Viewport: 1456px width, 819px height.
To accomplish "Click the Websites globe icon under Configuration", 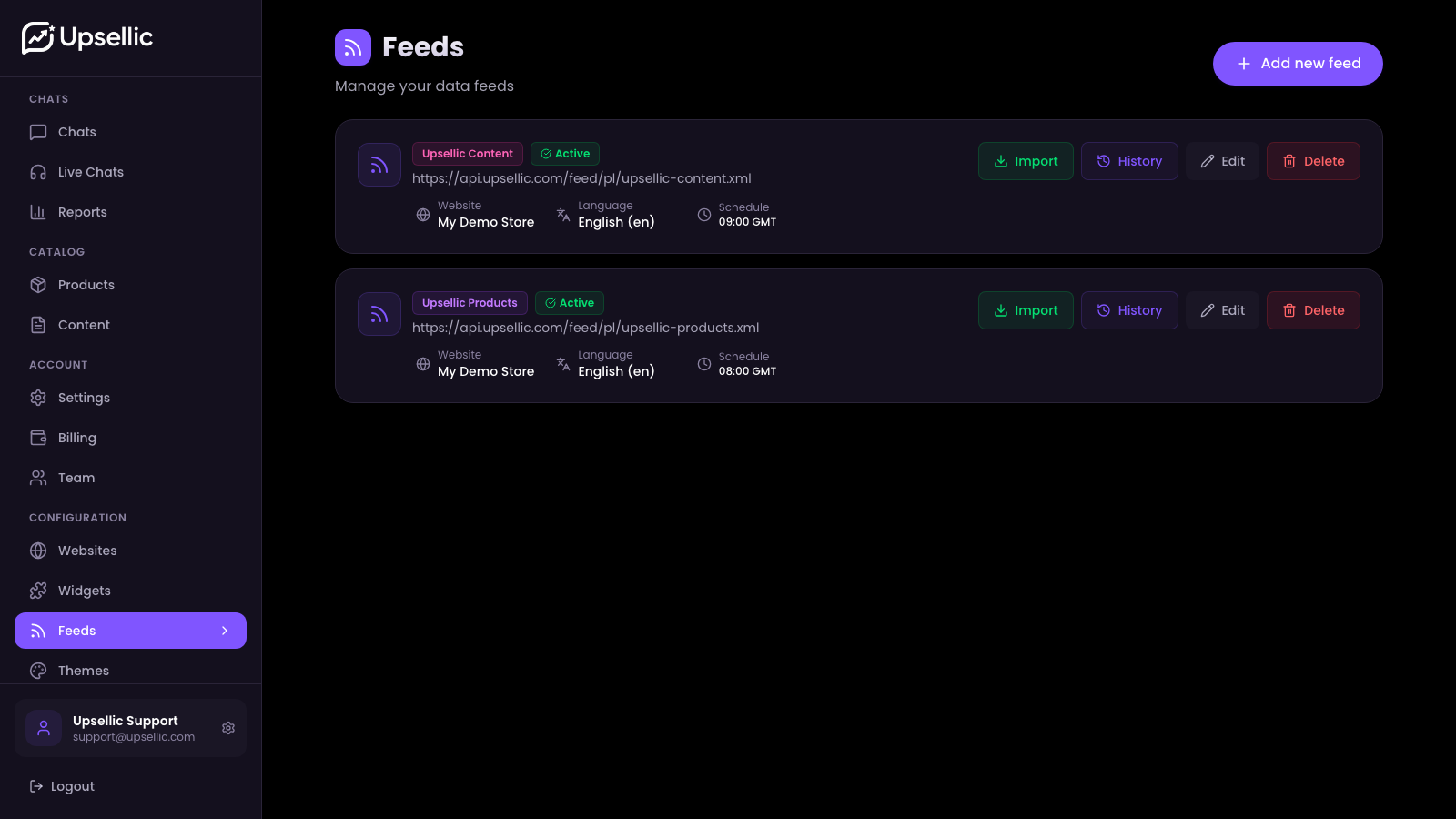I will point(37,551).
